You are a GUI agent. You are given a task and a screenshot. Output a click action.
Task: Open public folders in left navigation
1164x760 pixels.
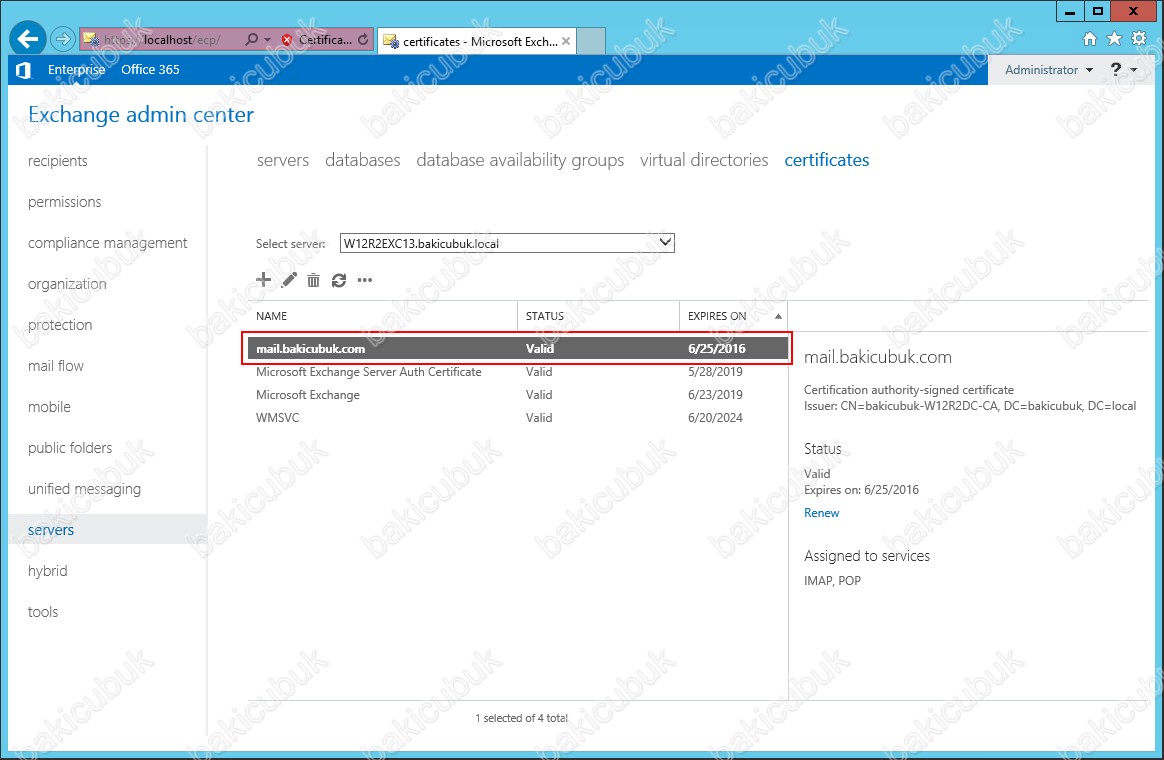click(70, 448)
